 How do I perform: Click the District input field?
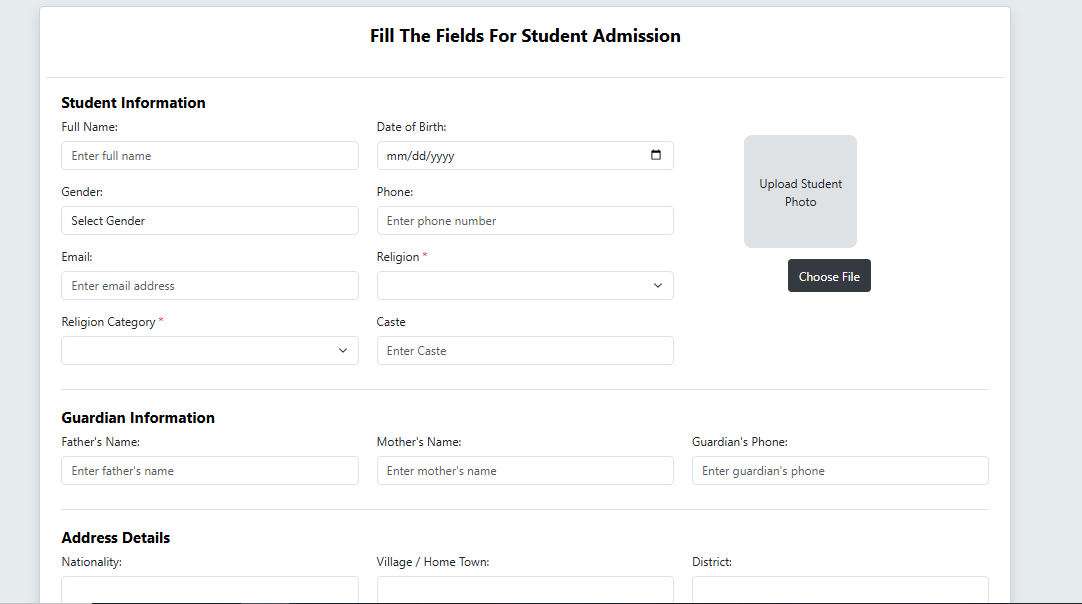[840, 589]
